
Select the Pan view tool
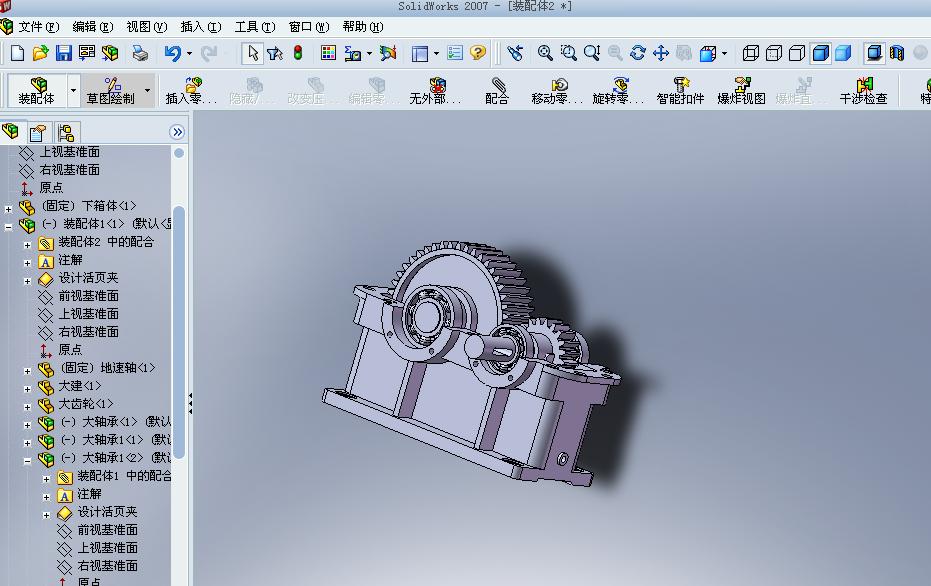coord(661,53)
